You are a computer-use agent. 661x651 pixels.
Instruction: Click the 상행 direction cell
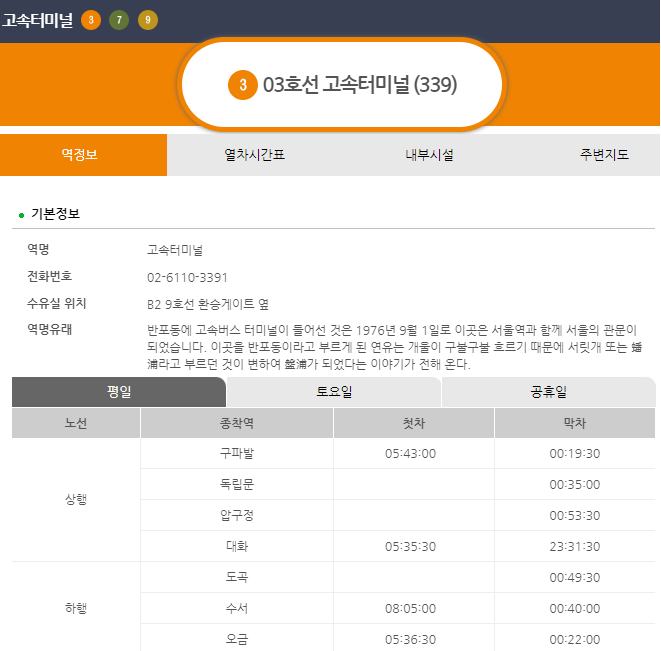click(x=76, y=500)
